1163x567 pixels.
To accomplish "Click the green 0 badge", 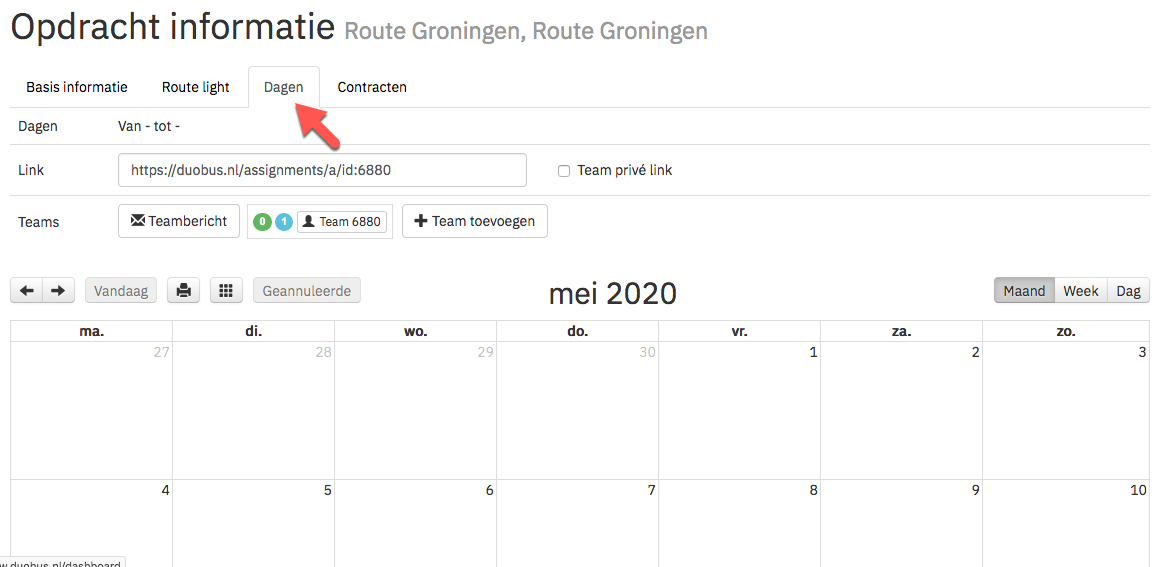I will tap(262, 222).
